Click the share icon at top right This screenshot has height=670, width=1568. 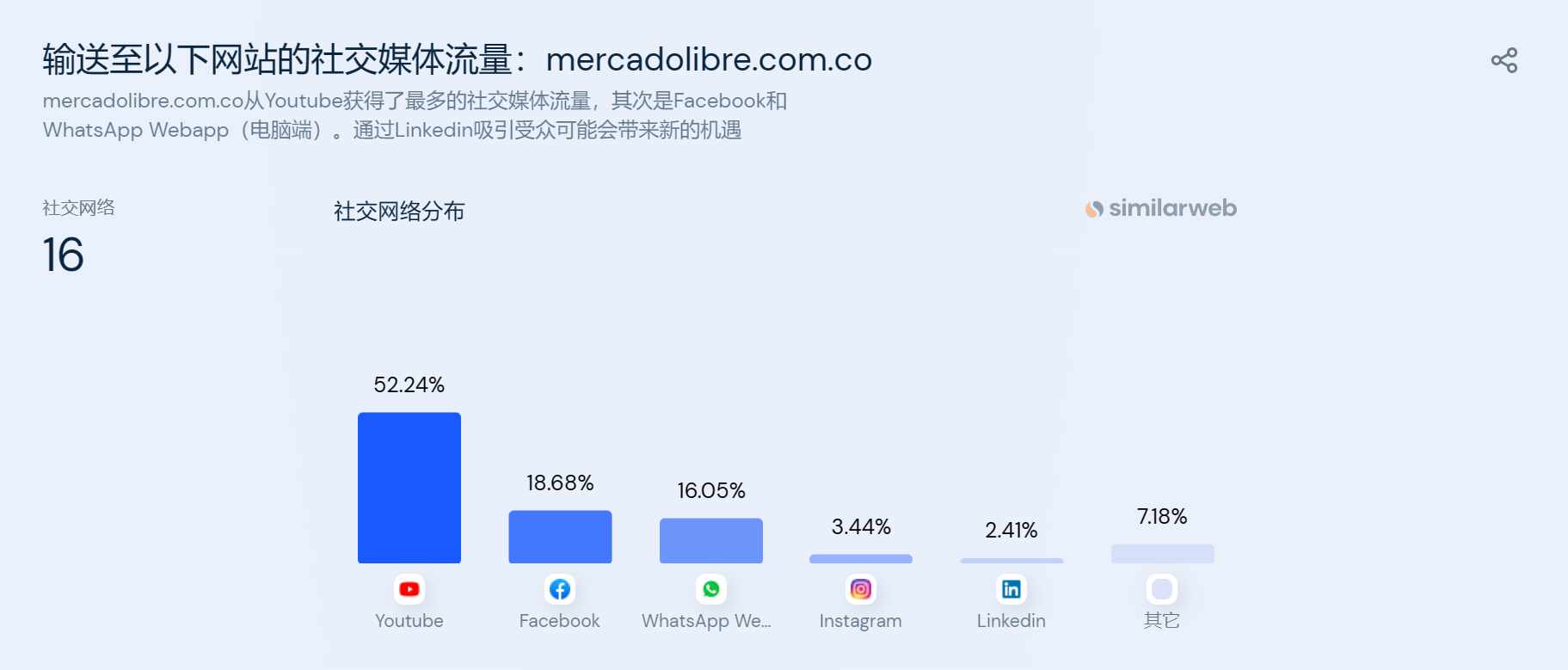click(x=1504, y=60)
